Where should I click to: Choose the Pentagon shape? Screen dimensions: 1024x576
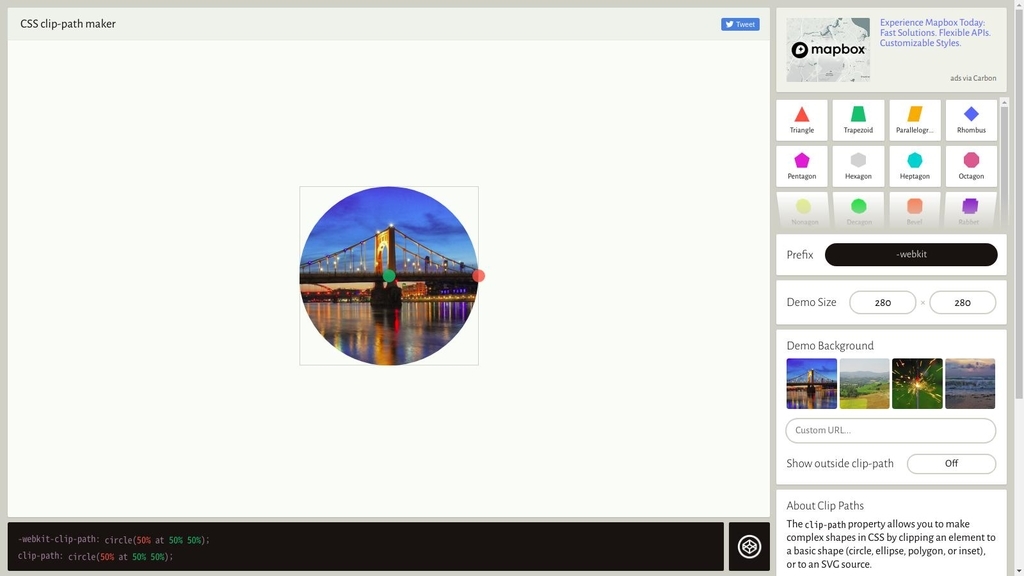tap(801, 167)
